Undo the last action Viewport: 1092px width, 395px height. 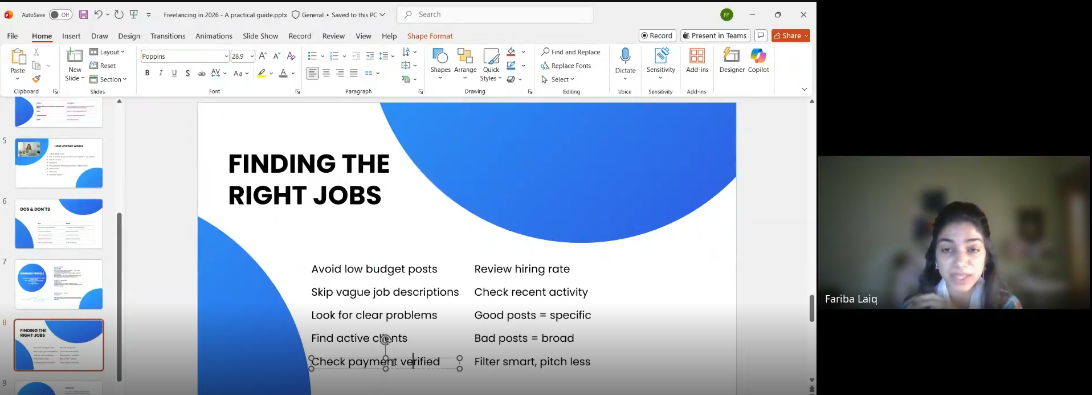point(98,15)
